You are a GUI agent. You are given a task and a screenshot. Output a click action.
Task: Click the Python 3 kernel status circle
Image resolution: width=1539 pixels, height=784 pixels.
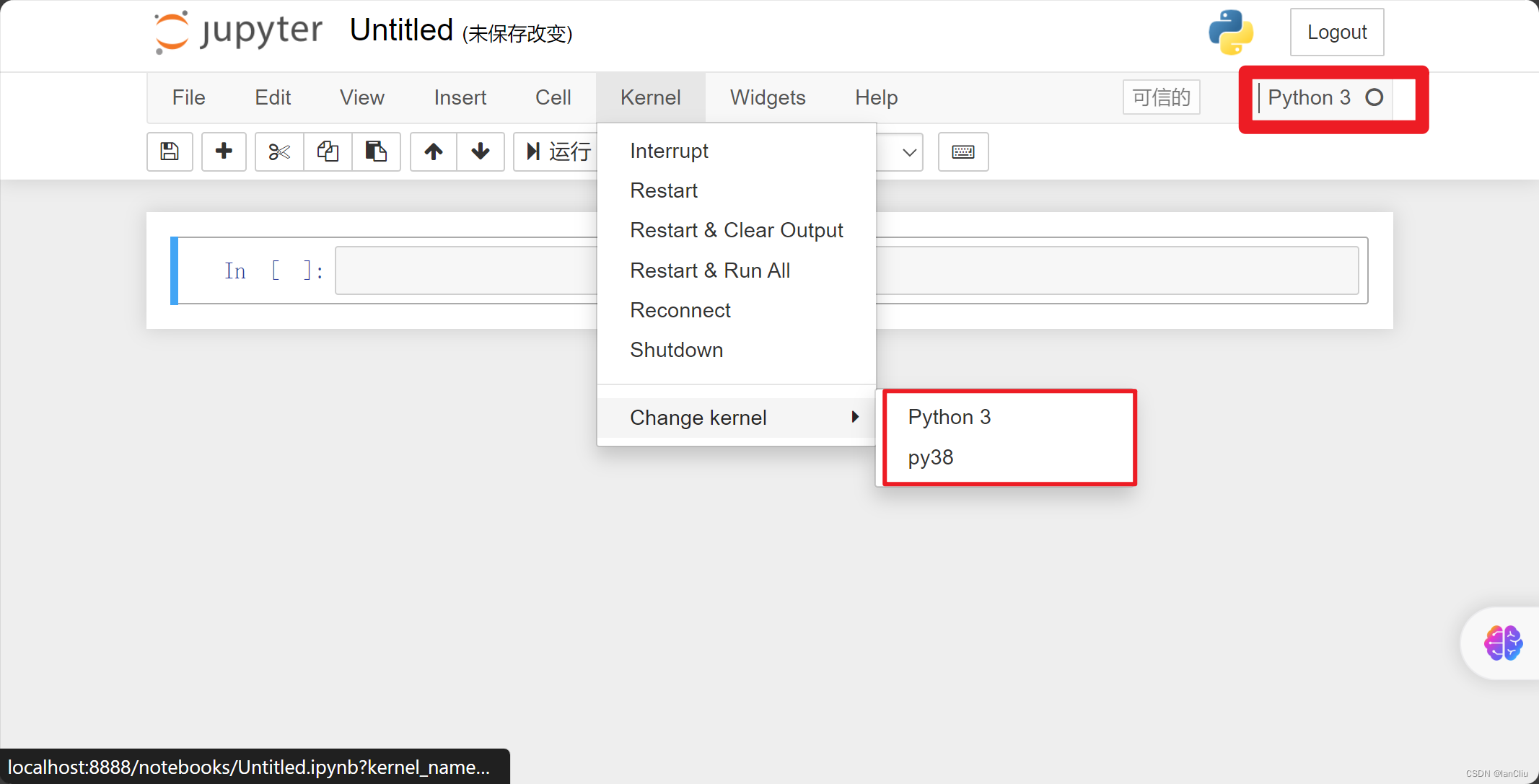click(x=1374, y=97)
